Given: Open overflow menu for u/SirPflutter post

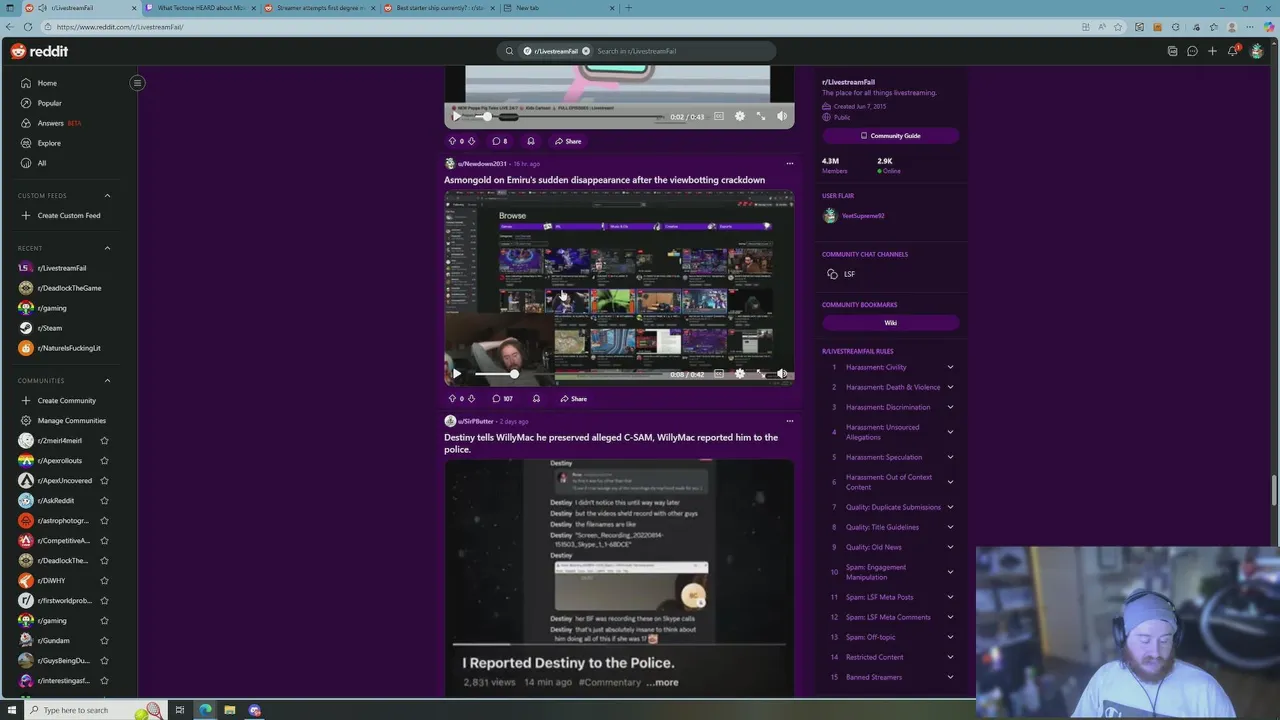Looking at the screenshot, I should (789, 421).
